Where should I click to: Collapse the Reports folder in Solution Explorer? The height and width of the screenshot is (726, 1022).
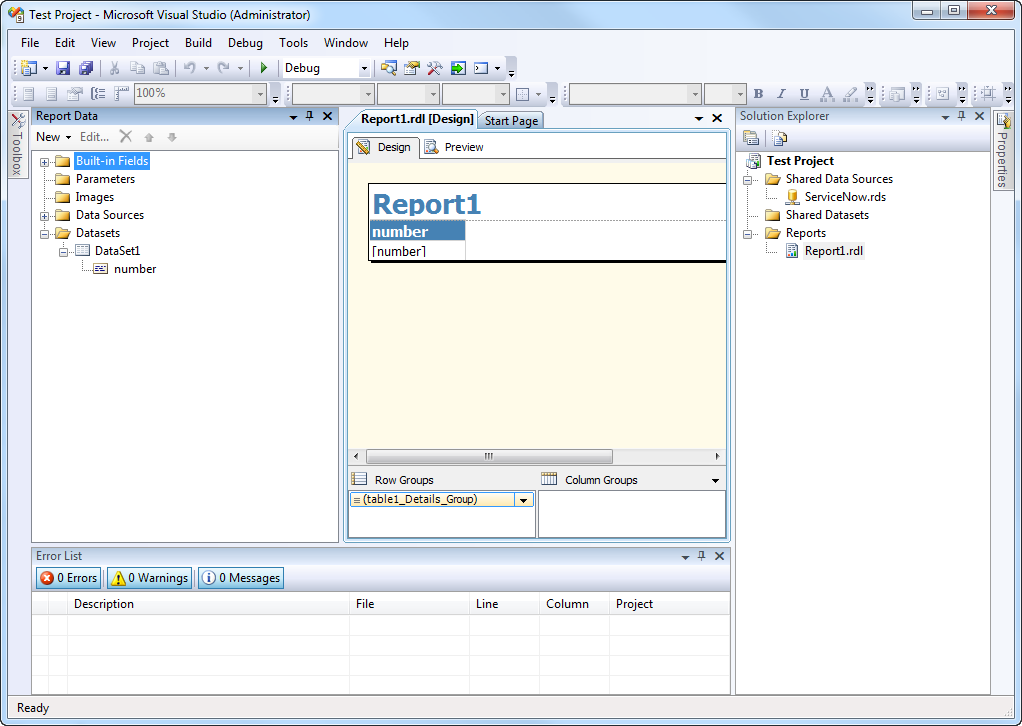pyautogui.click(x=748, y=234)
